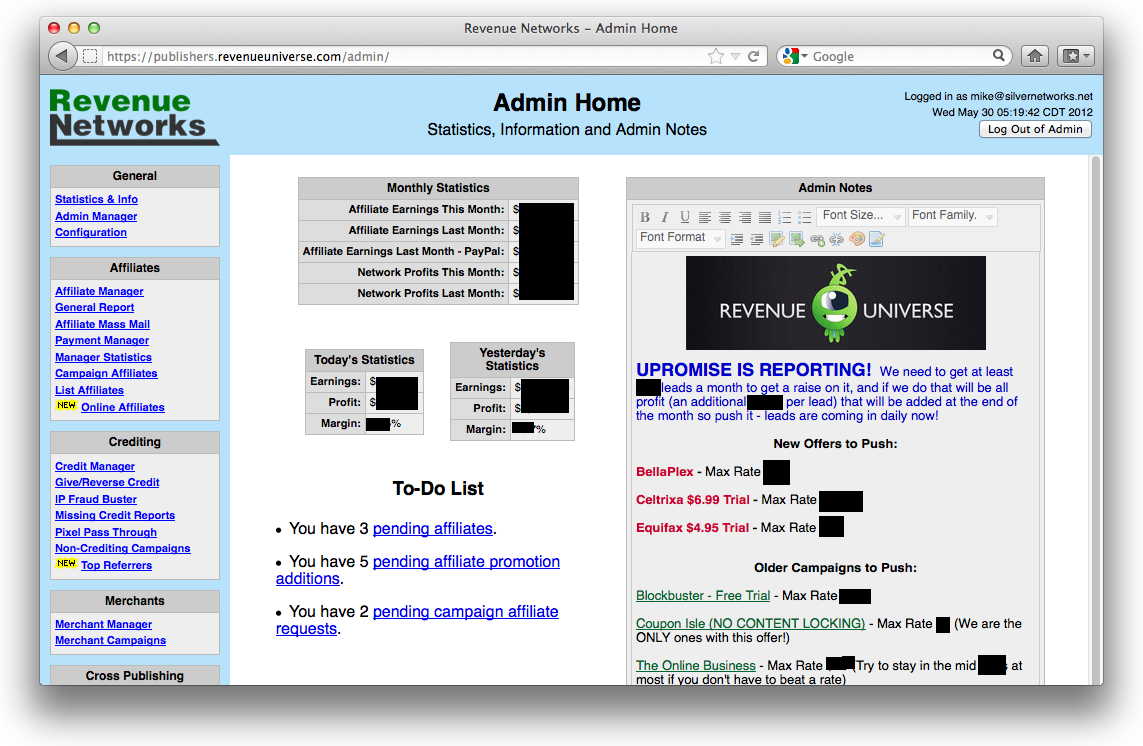Open Configuration in sidebar
Image resolution: width=1143 pixels, height=746 pixels.
[x=91, y=233]
